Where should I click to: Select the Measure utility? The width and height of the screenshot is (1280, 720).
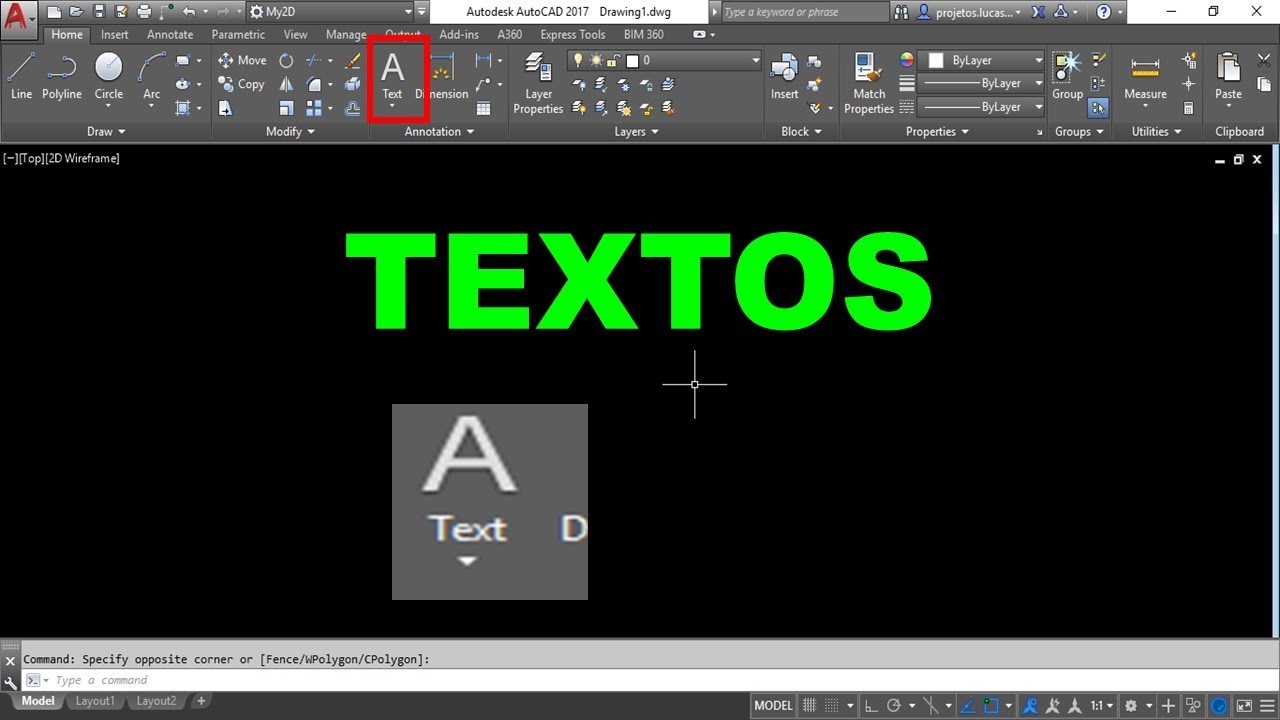[x=1145, y=80]
